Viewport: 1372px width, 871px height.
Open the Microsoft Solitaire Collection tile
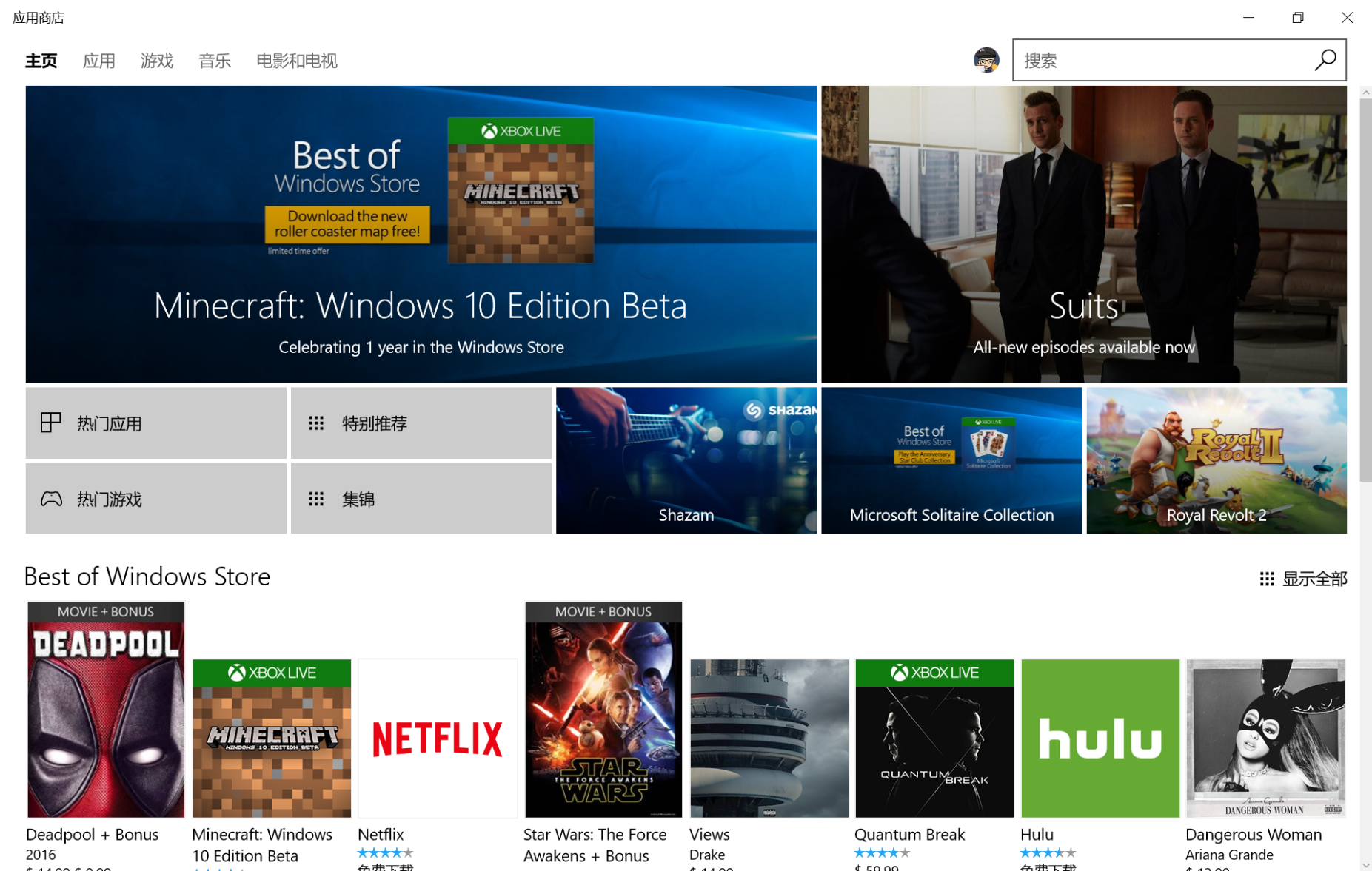[x=951, y=460]
